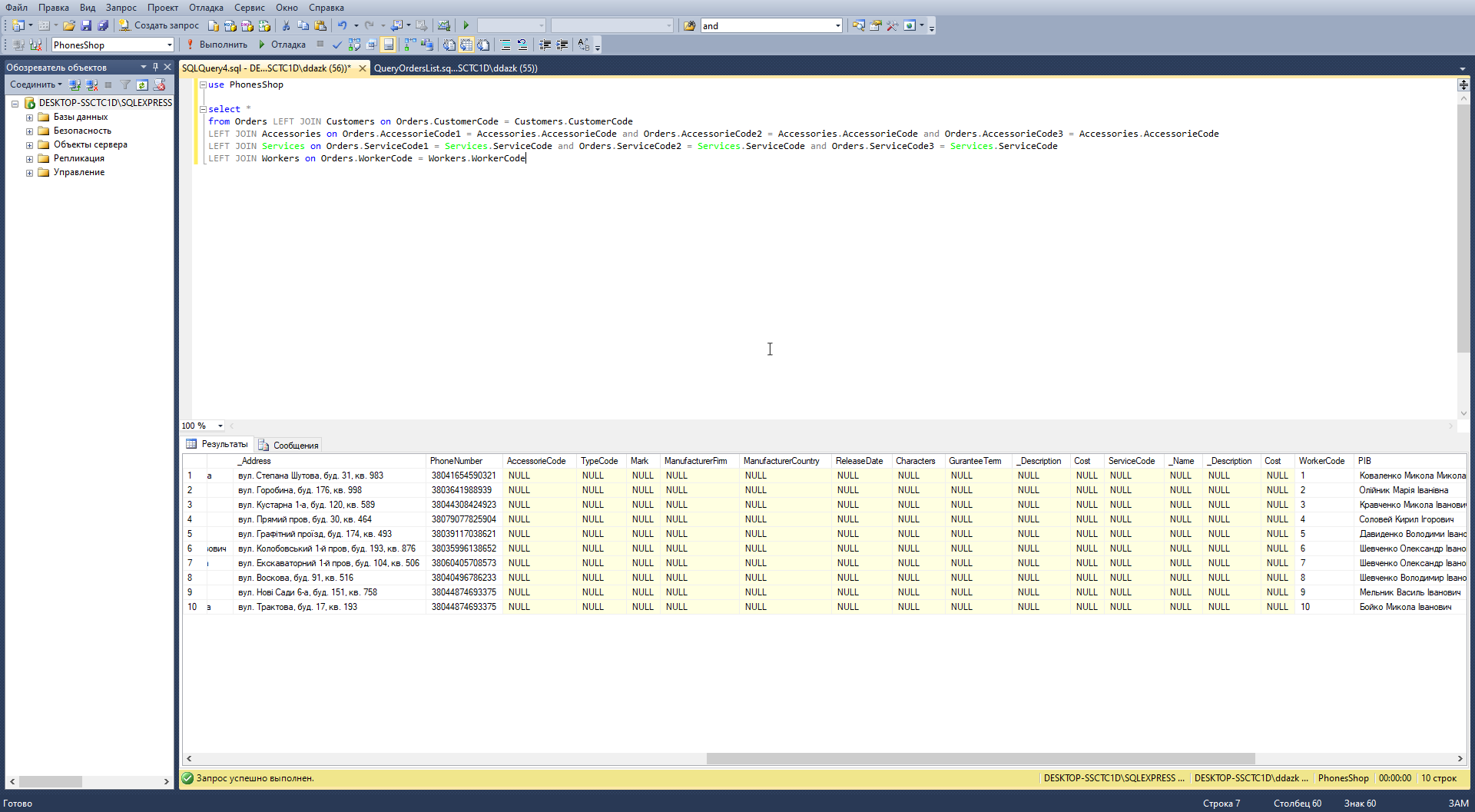Screen dimensions: 1475x812
Task: Click the Toolbox hammer and wrench icon
Action: (892, 25)
